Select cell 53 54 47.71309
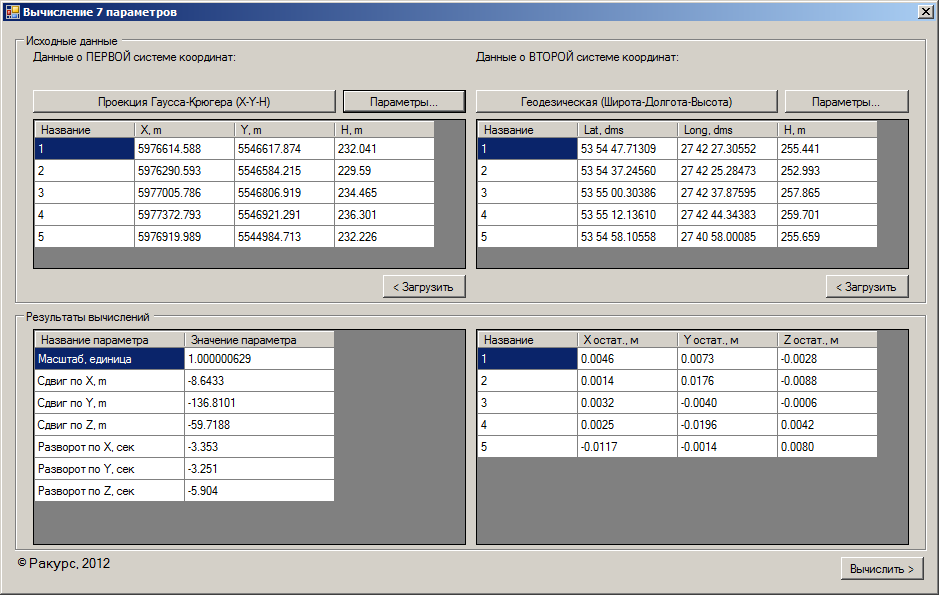The width and height of the screenshot is (939, 595). coord(628,148)
